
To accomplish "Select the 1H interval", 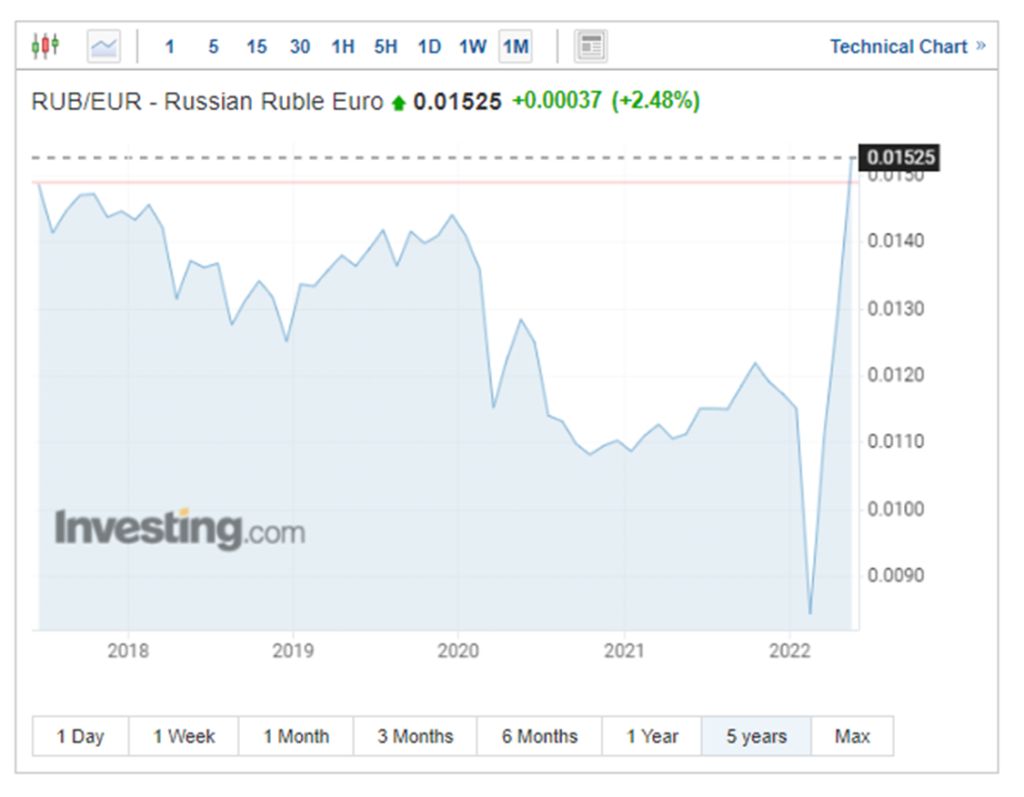I will click(343, 47).
